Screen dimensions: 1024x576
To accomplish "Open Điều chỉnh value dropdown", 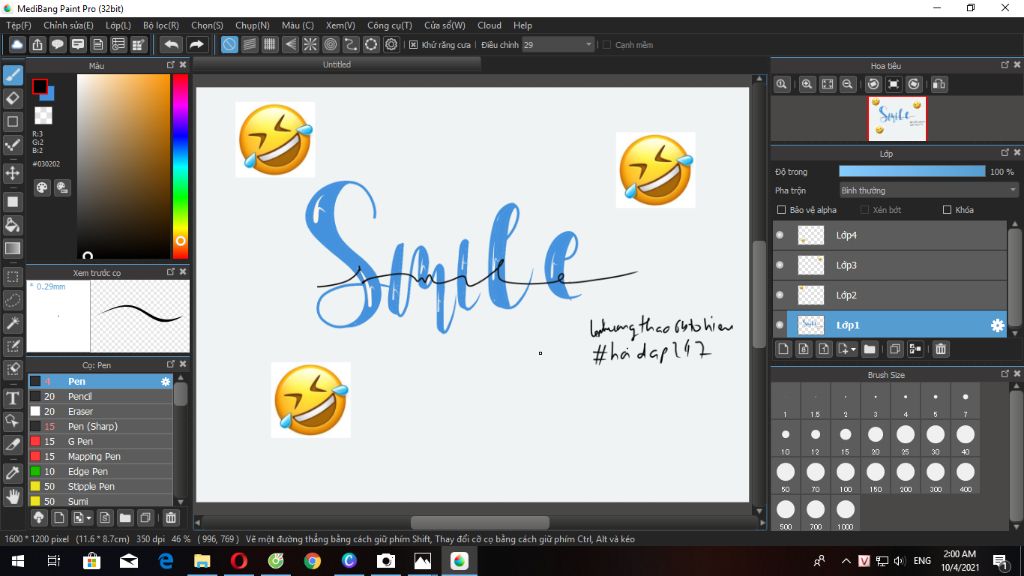I will pyautogui.click(x=588, y=44).
